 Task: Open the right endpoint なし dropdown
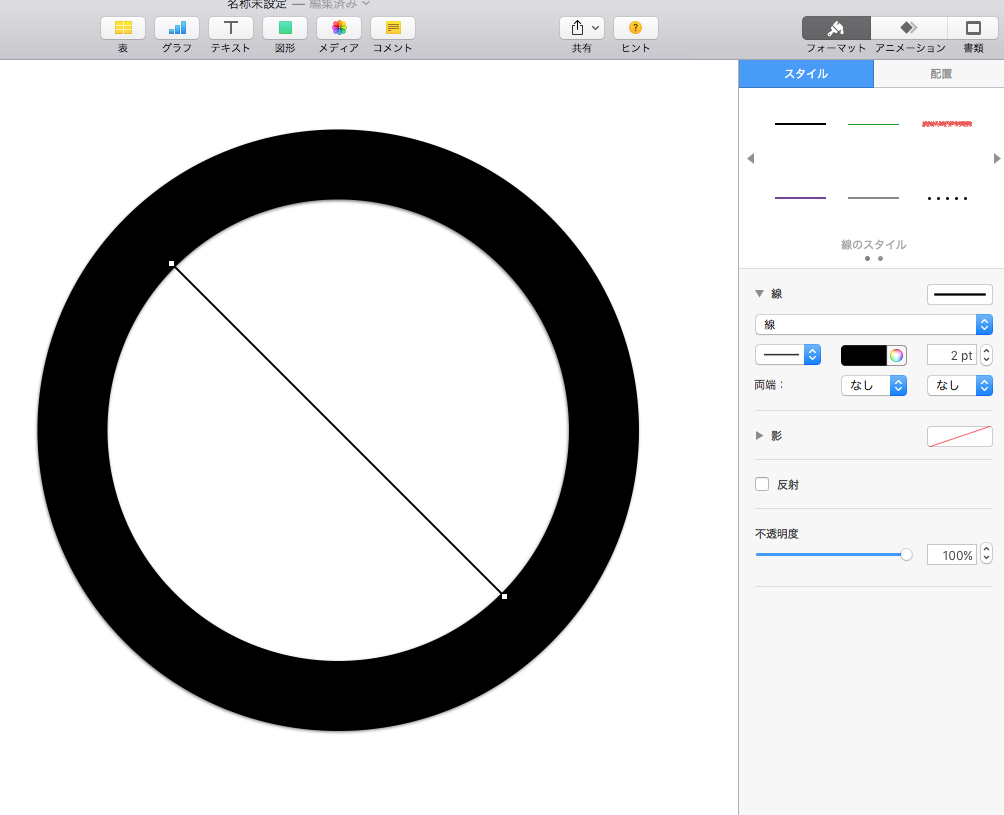point(959,385)
